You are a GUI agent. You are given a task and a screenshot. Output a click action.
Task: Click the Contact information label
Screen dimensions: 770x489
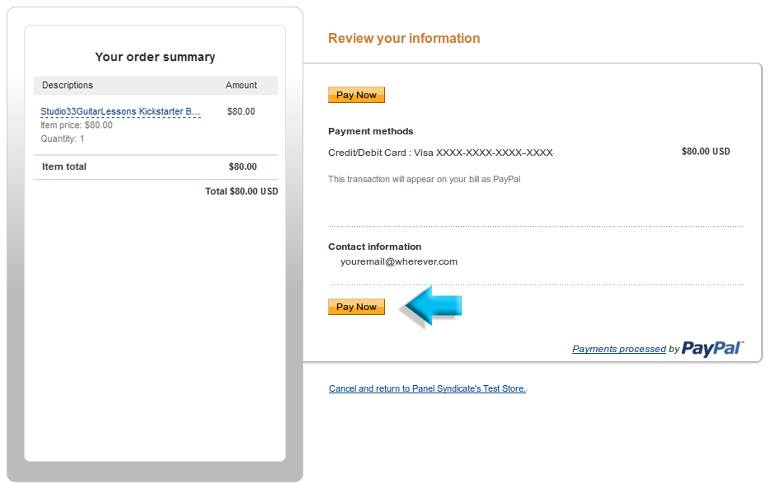point(375,246)
